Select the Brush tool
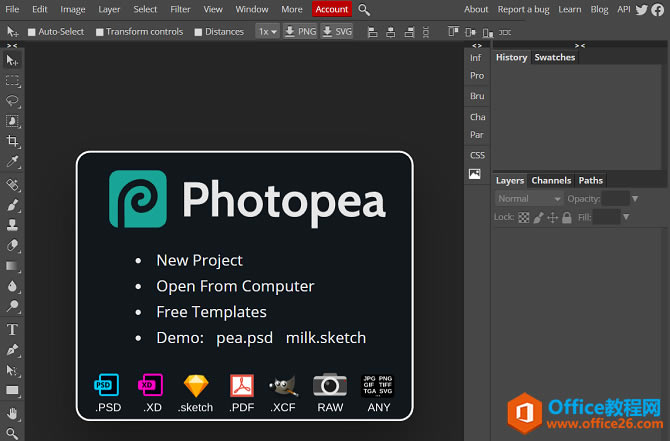The height and width of the screenshot is (441, 670). (12, 205)
